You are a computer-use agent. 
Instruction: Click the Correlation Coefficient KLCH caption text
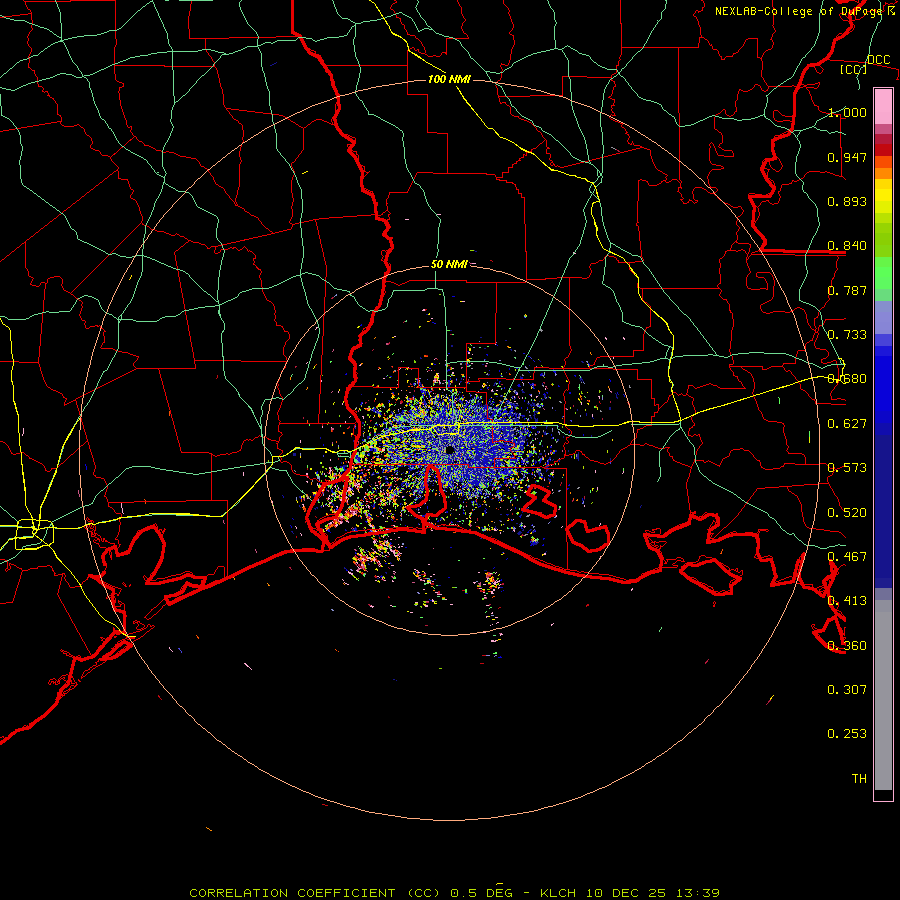454,893
